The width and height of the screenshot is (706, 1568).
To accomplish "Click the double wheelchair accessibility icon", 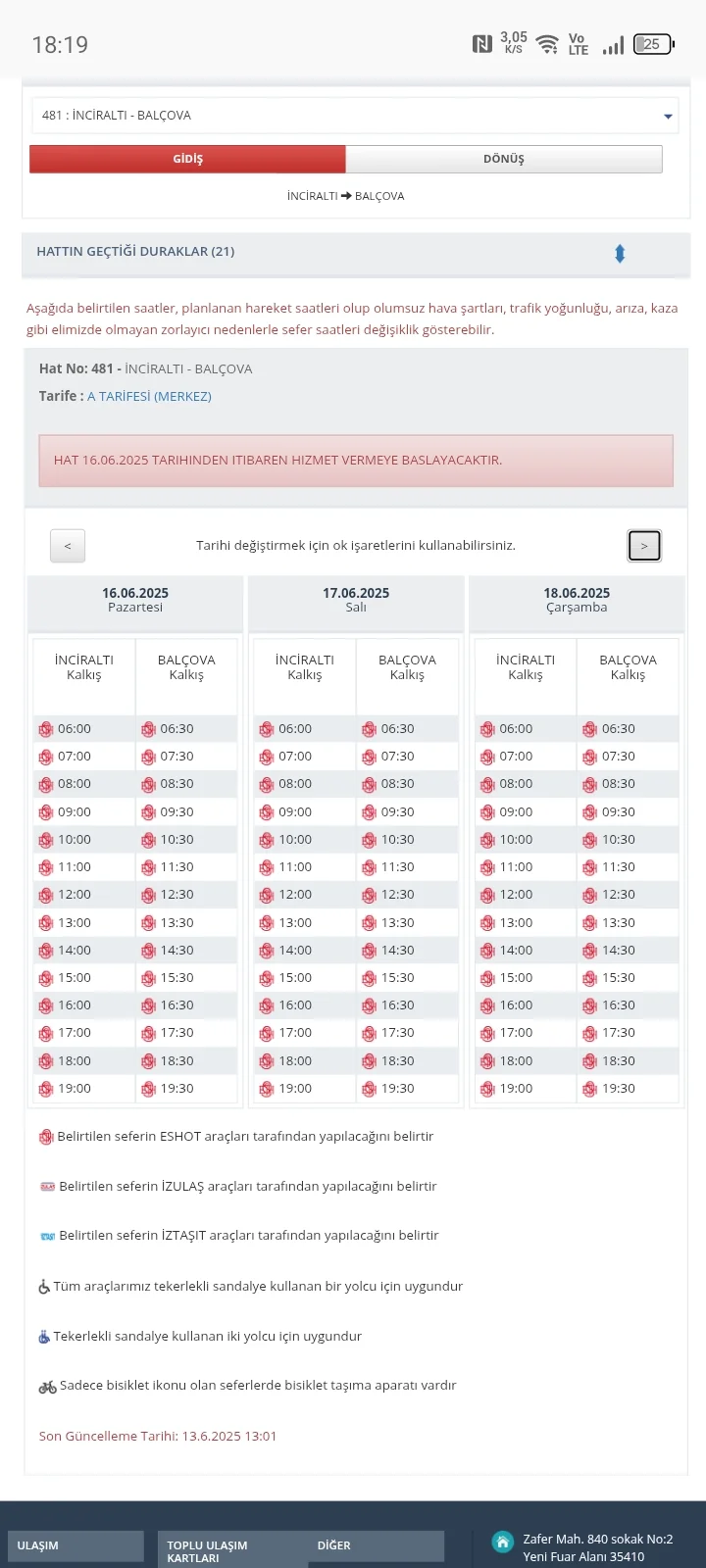I will click(x=44, y=1337).
